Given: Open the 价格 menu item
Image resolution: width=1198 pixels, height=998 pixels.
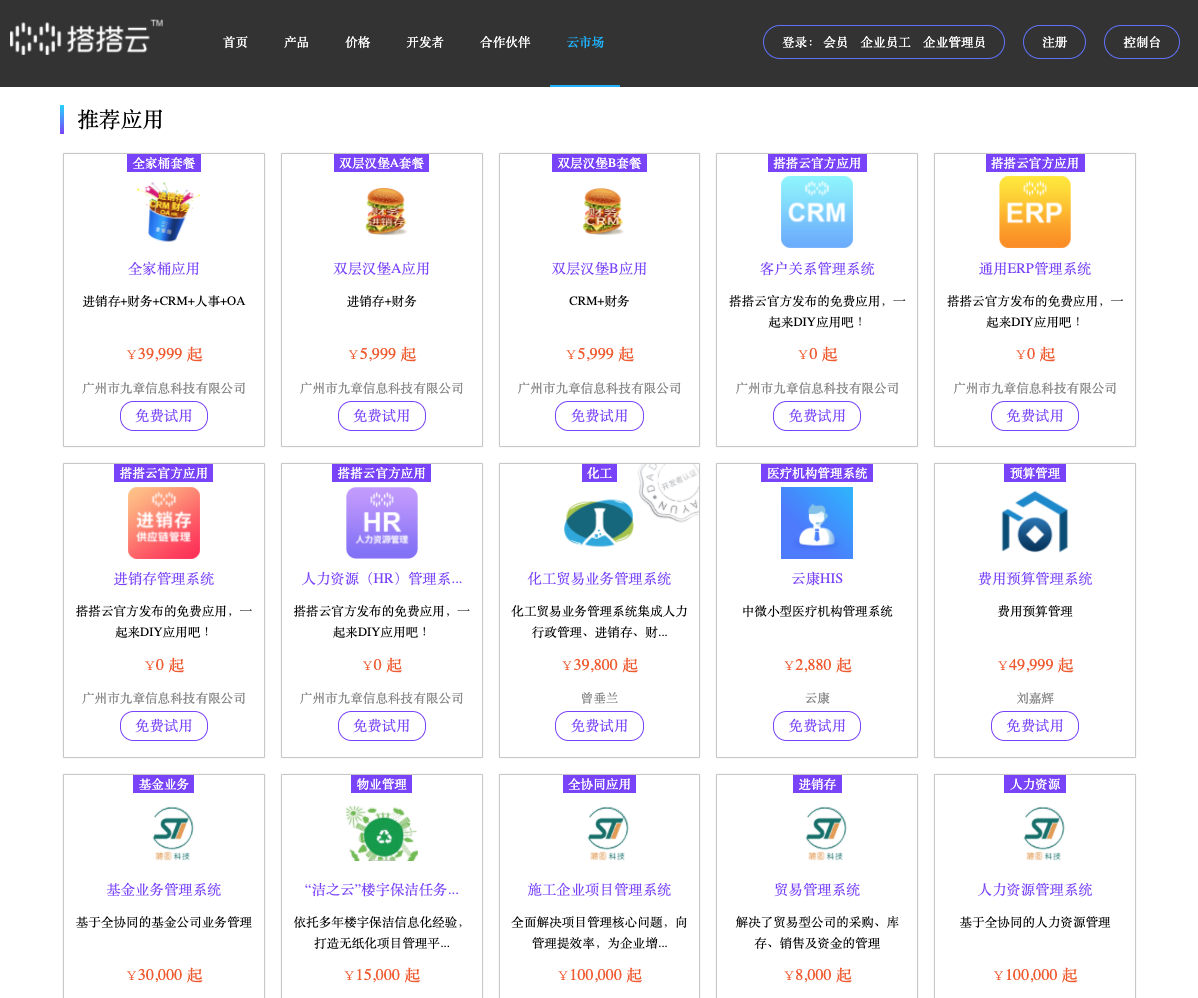Looking at the screenshot, I should pyautogui.click(x=357, y=42).
